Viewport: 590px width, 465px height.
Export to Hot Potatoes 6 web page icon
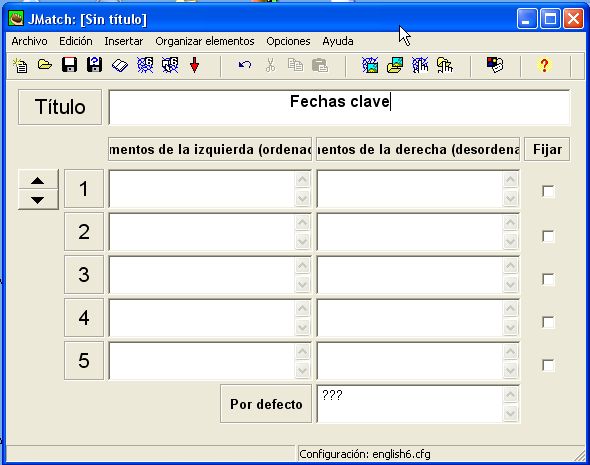(x=145, y=65)
